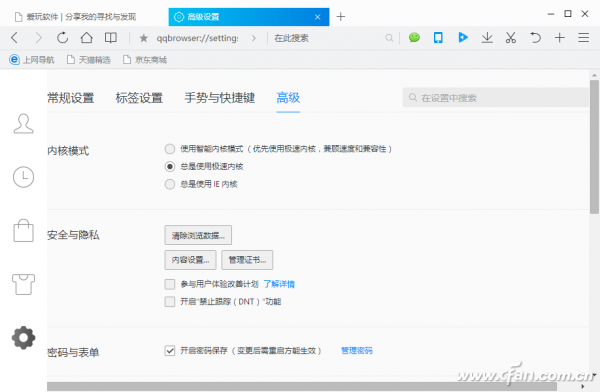Open the 京东商城 bookmark
The height and width of the screenshot is (392, 600).
click(x=145, y=60)
